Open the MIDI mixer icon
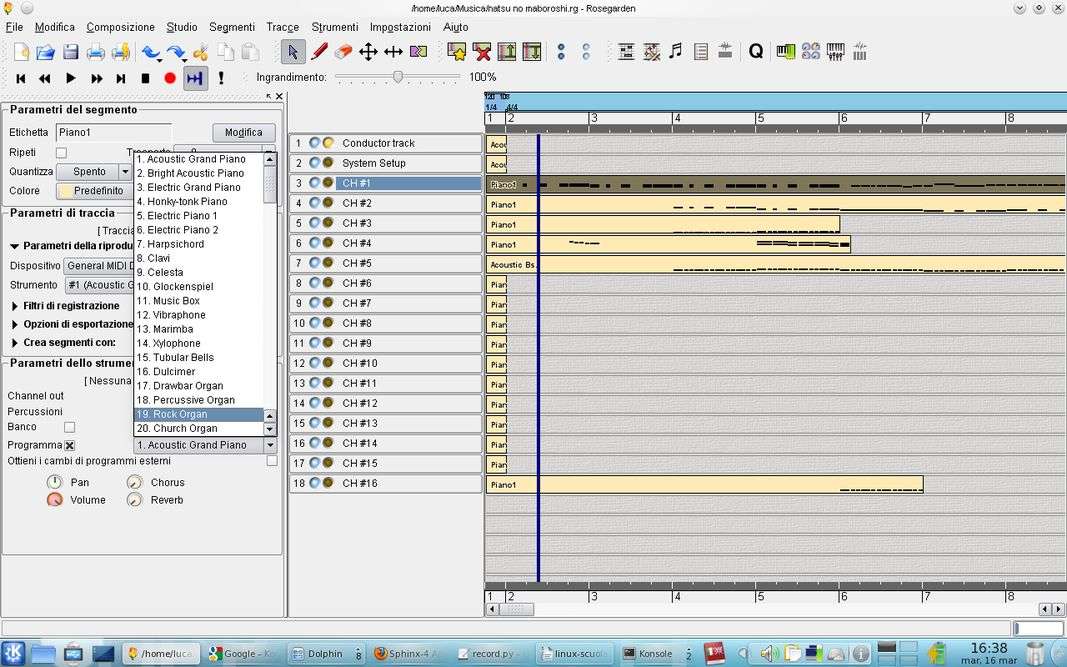 (x=835, y=51)
